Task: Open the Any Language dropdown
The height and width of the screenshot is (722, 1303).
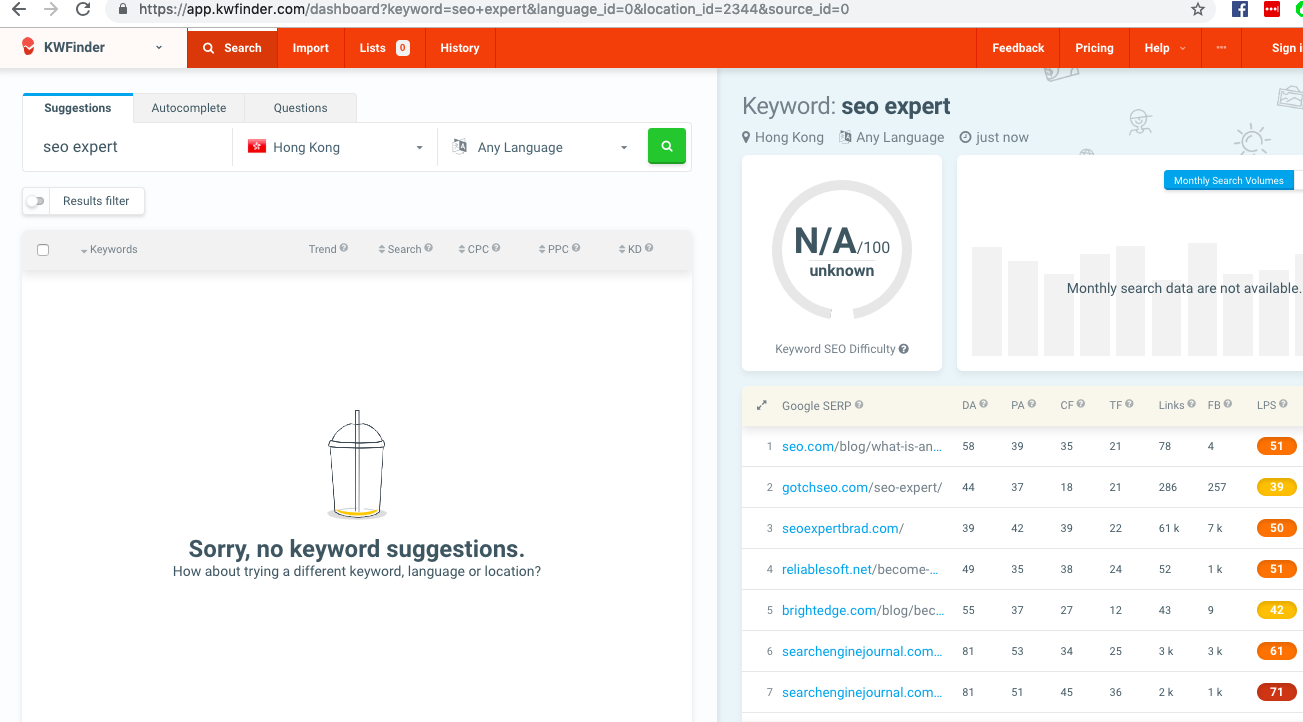Action: (x=539, y=147)
